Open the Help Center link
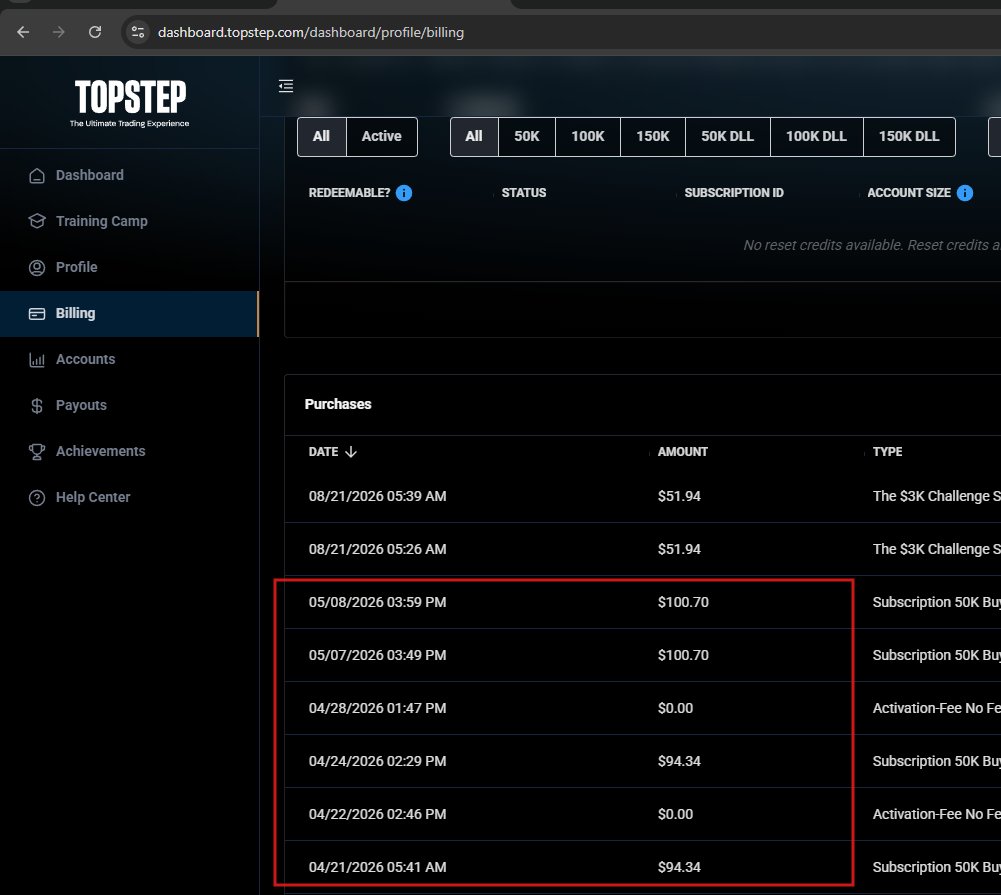Viewport: 1001px width, 895px height. click(x=129, y=497)
